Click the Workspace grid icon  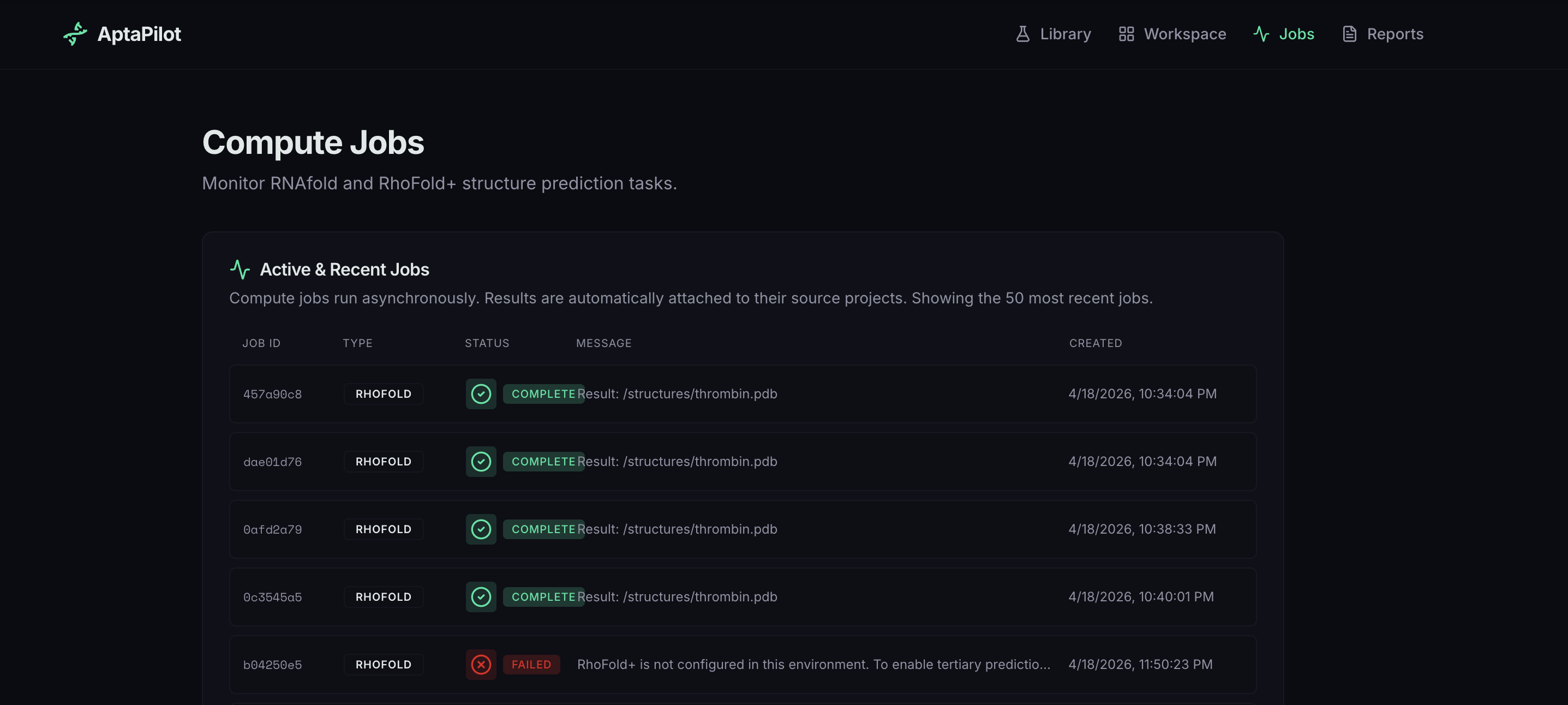pos(1126,34)
